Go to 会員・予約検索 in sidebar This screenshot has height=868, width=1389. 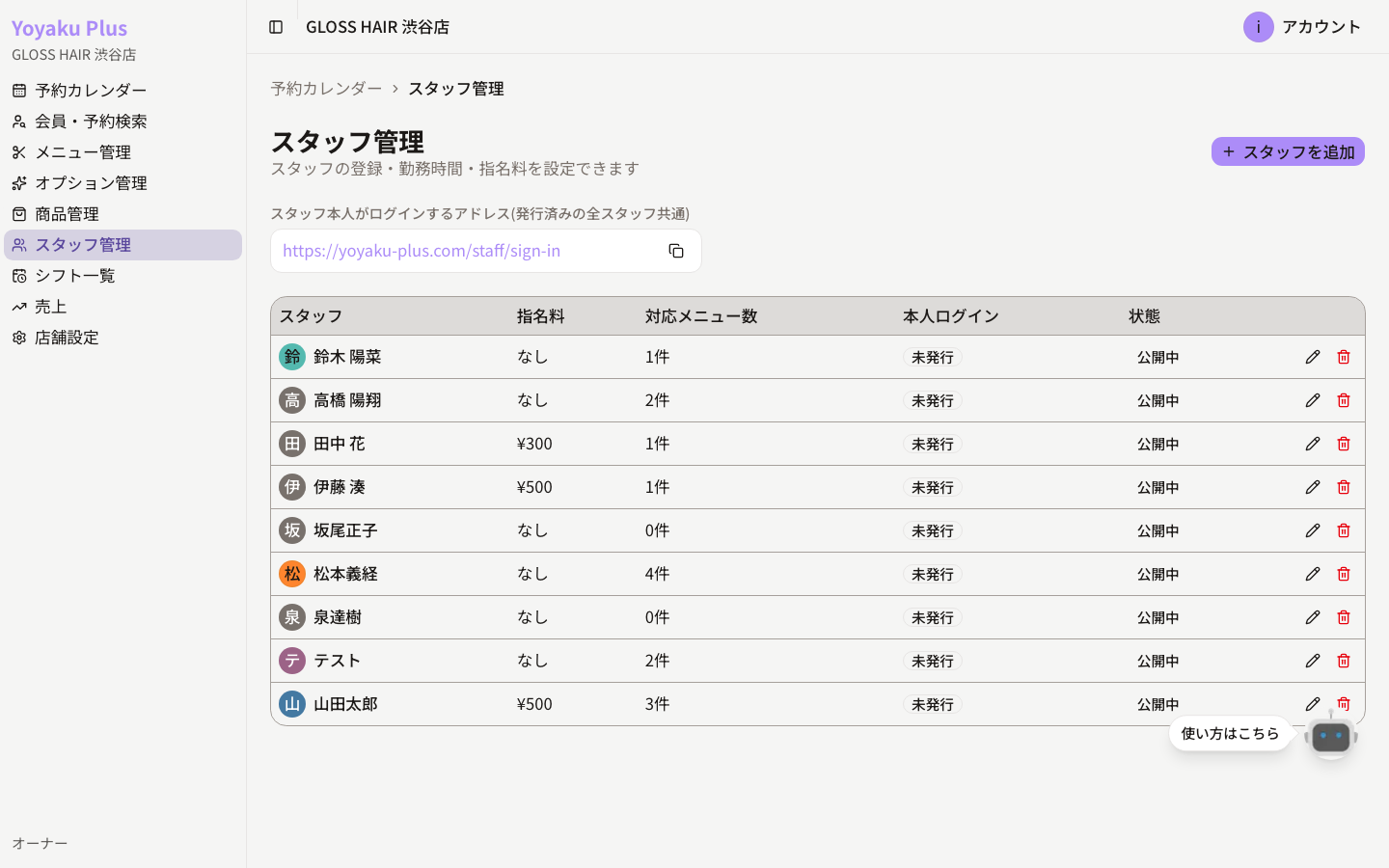tap(123, 122)
